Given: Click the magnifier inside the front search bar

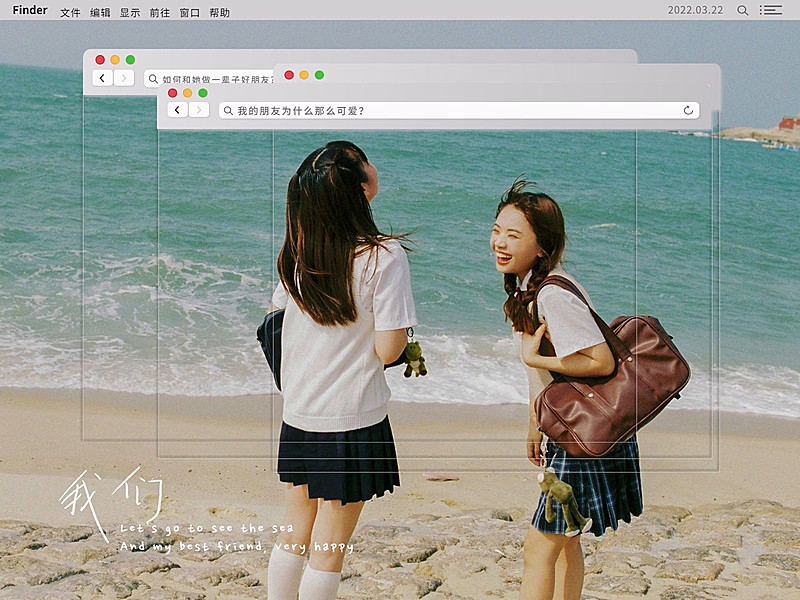Looking at the screenshot, I should (226, 109).
